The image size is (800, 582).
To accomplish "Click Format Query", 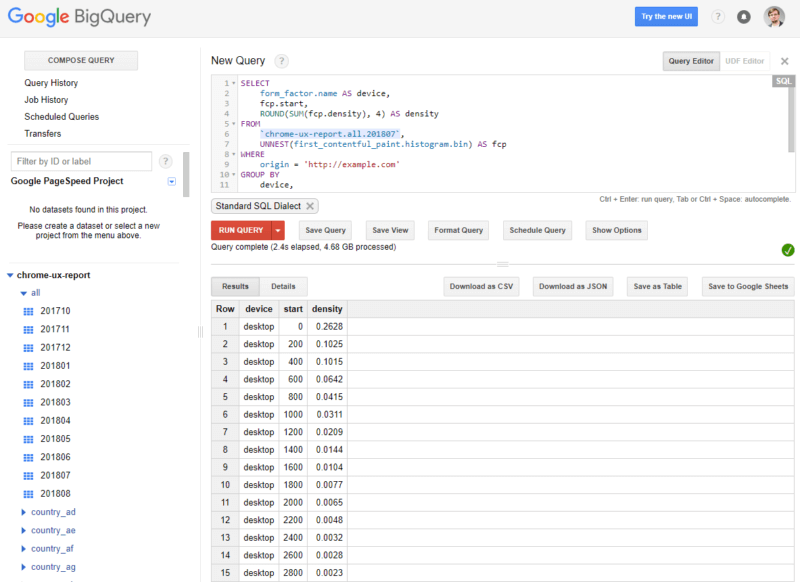I will [458, 231].
